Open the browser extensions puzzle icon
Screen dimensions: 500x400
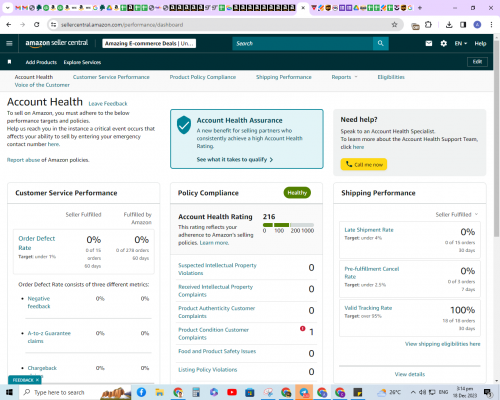click(x=429, y=25)
